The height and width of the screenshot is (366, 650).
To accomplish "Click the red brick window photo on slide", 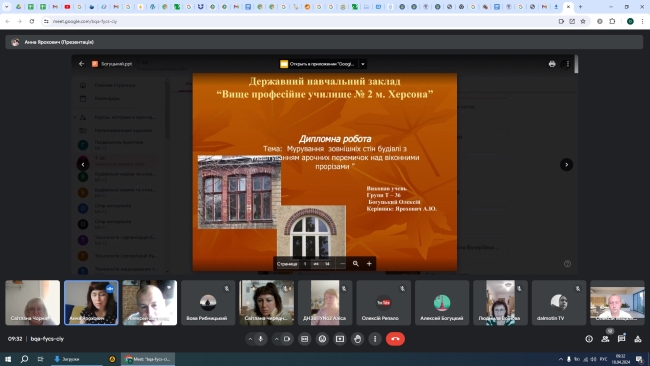I will (x=239, y=192).
